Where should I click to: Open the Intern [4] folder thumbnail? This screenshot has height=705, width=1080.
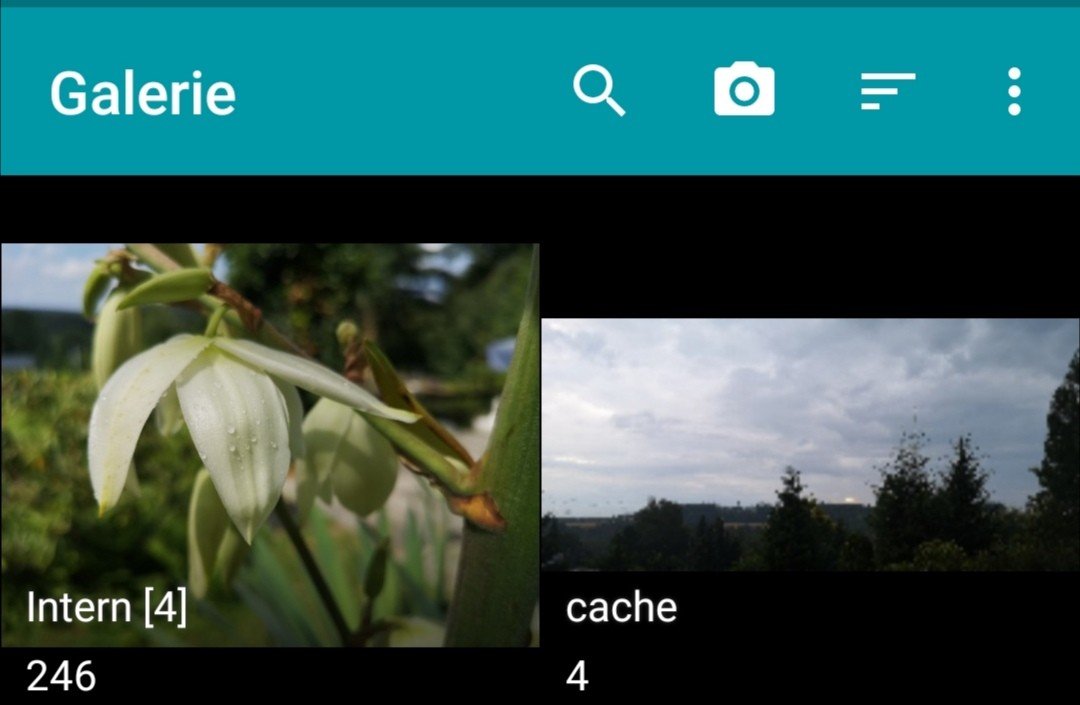click(270, 445)
